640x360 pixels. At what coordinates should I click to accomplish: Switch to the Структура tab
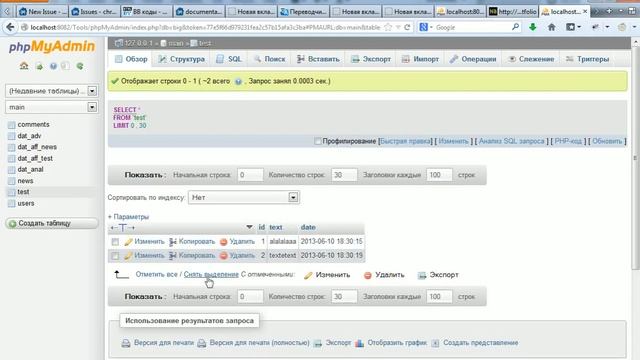(182, 59)
